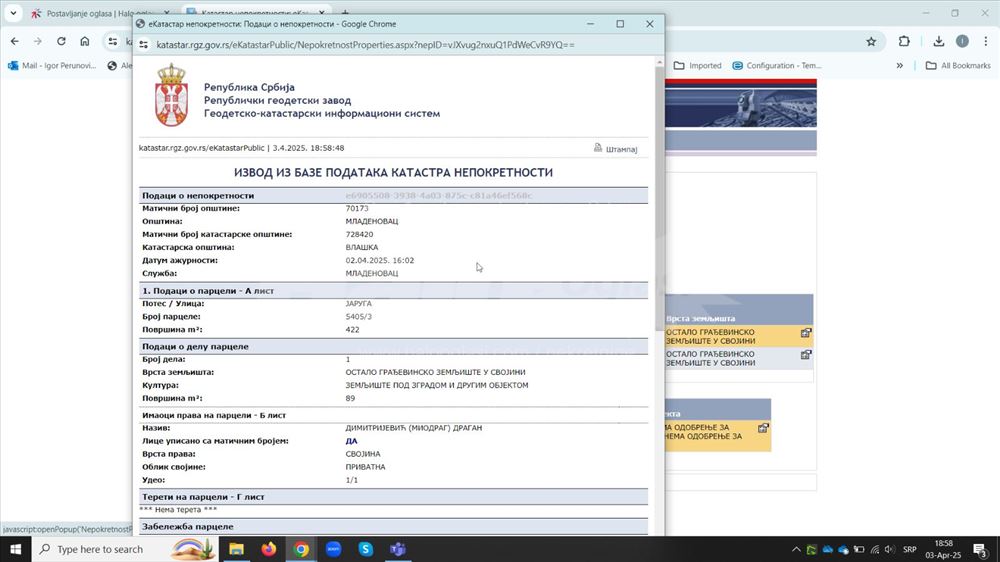
Task: Bookmark this page with the star icon
Action: (x=871, y=41)
